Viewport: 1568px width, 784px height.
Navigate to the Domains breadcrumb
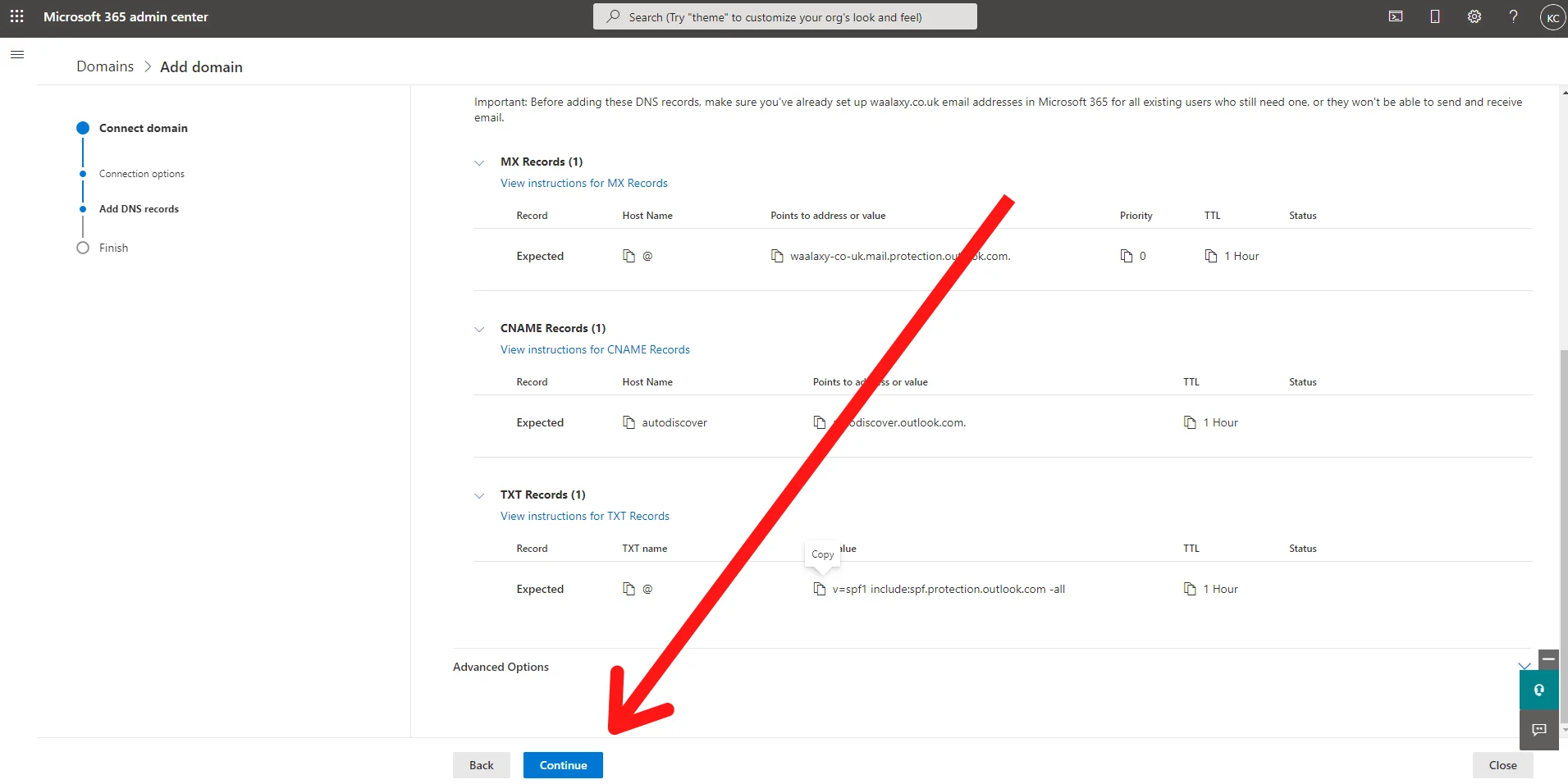tap(105, 66)
